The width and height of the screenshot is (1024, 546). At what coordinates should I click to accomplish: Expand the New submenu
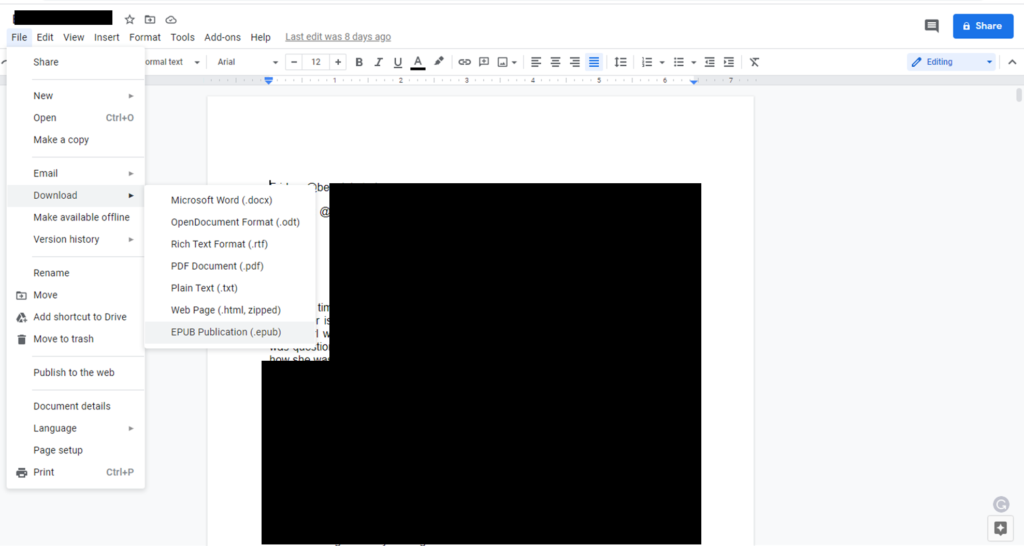pyautogui.click(x=76, y=95)
